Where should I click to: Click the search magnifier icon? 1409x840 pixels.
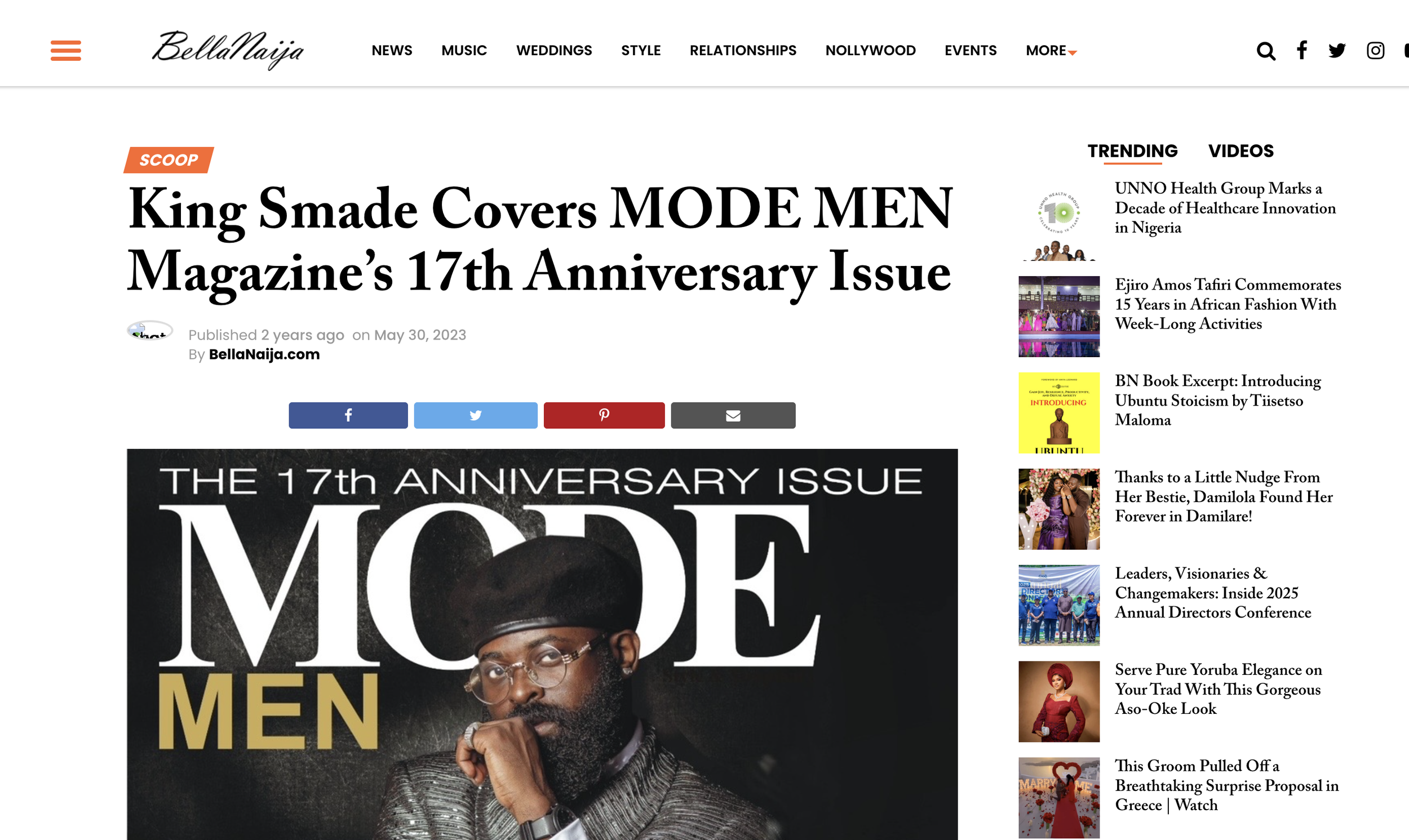(1266, 51)
